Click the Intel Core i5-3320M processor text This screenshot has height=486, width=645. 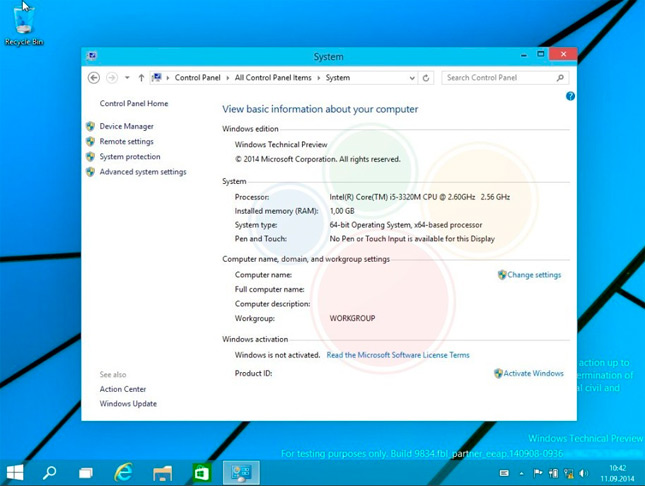[x=420, y=197]
